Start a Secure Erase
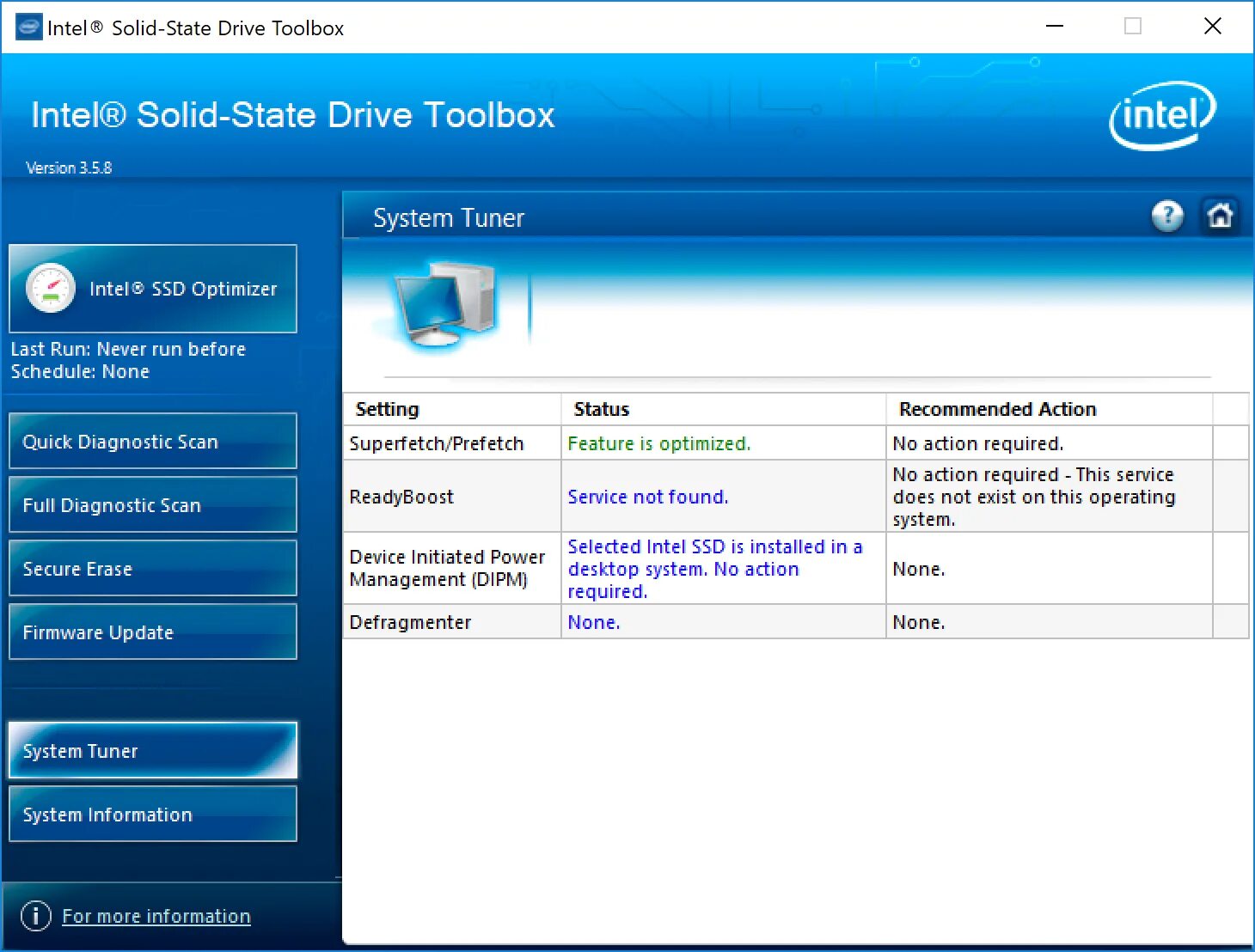Image resolution: width=1255 pixels, height=952 pixels. click(x=152, y=568)
